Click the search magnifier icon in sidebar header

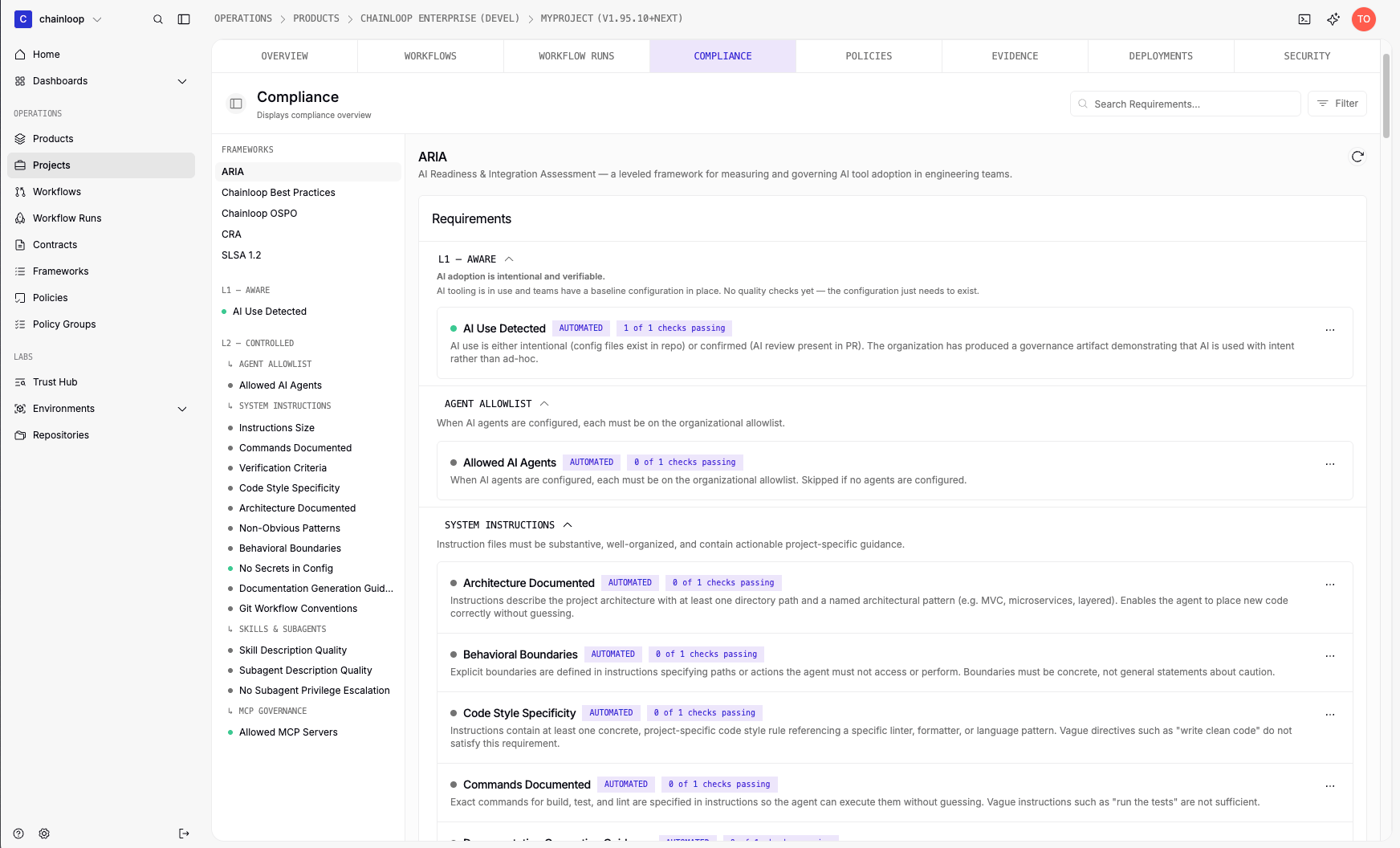click(158, 19)
